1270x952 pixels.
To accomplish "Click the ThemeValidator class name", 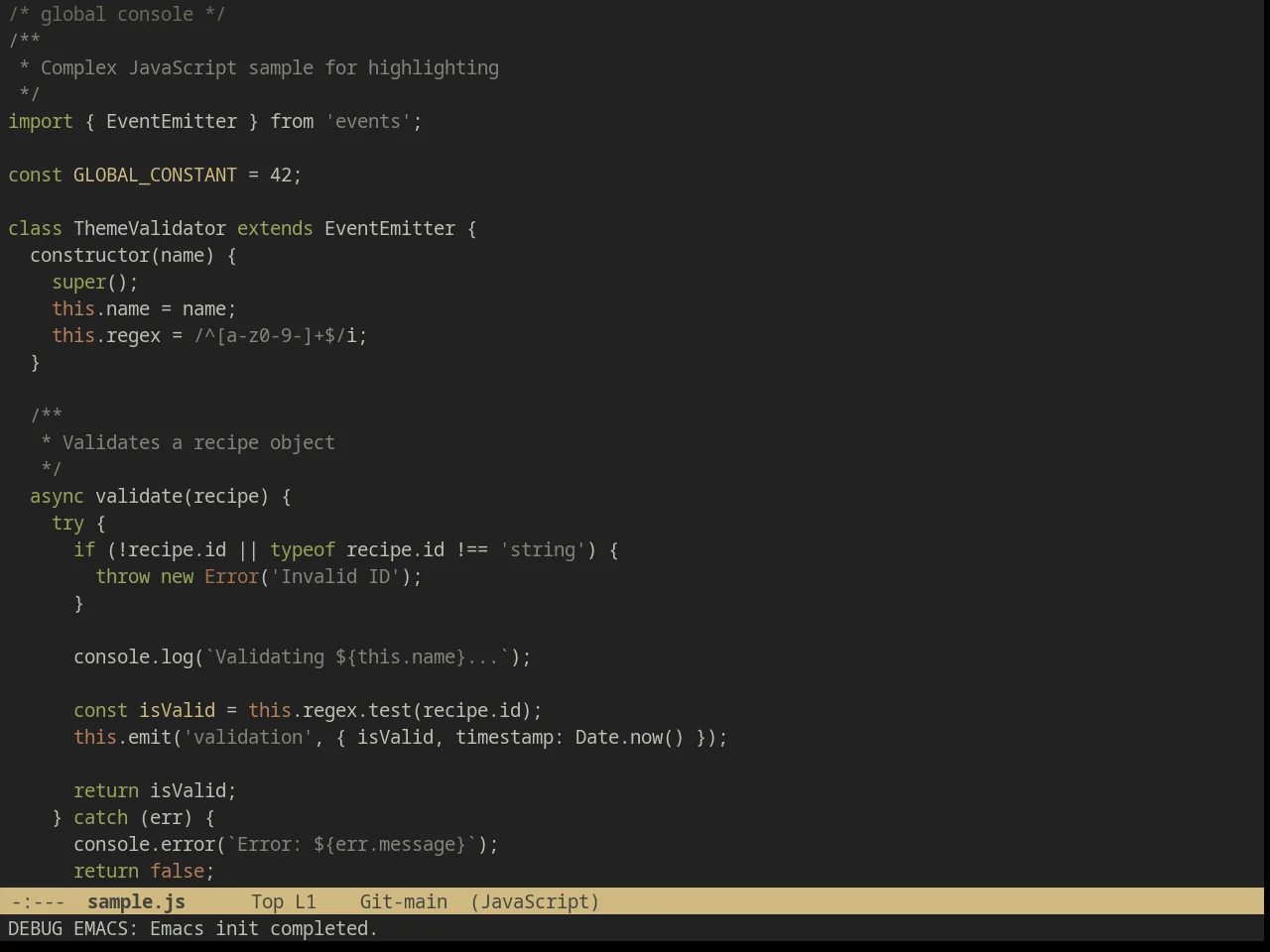I will [x=150, y=229].
